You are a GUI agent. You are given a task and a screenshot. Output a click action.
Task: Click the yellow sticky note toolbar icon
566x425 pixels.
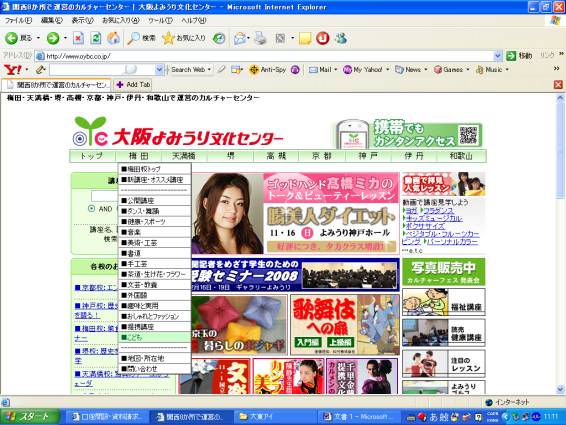(x=305, y=38)
